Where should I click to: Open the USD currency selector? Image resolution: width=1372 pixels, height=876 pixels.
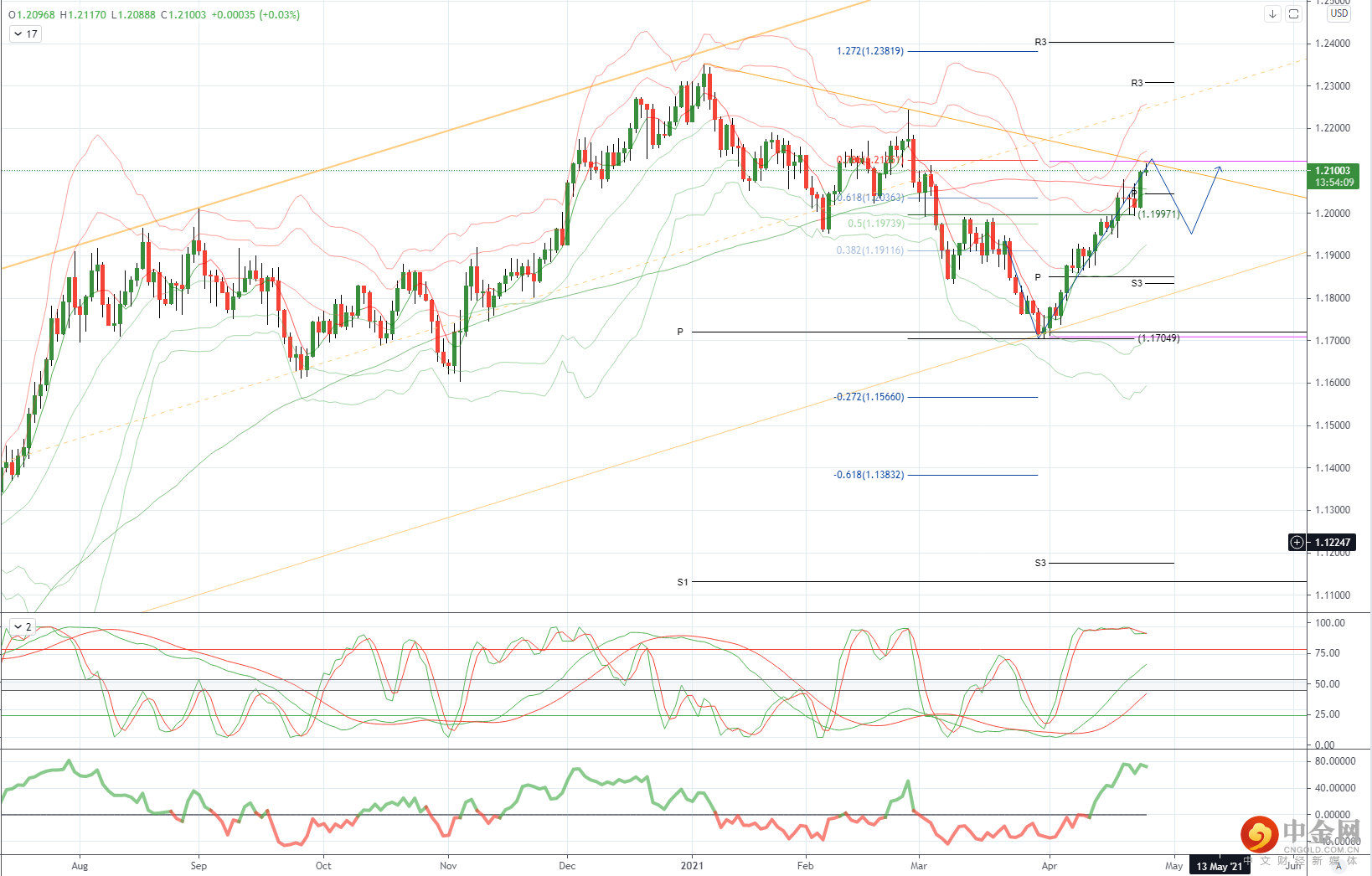(1339, 13)
